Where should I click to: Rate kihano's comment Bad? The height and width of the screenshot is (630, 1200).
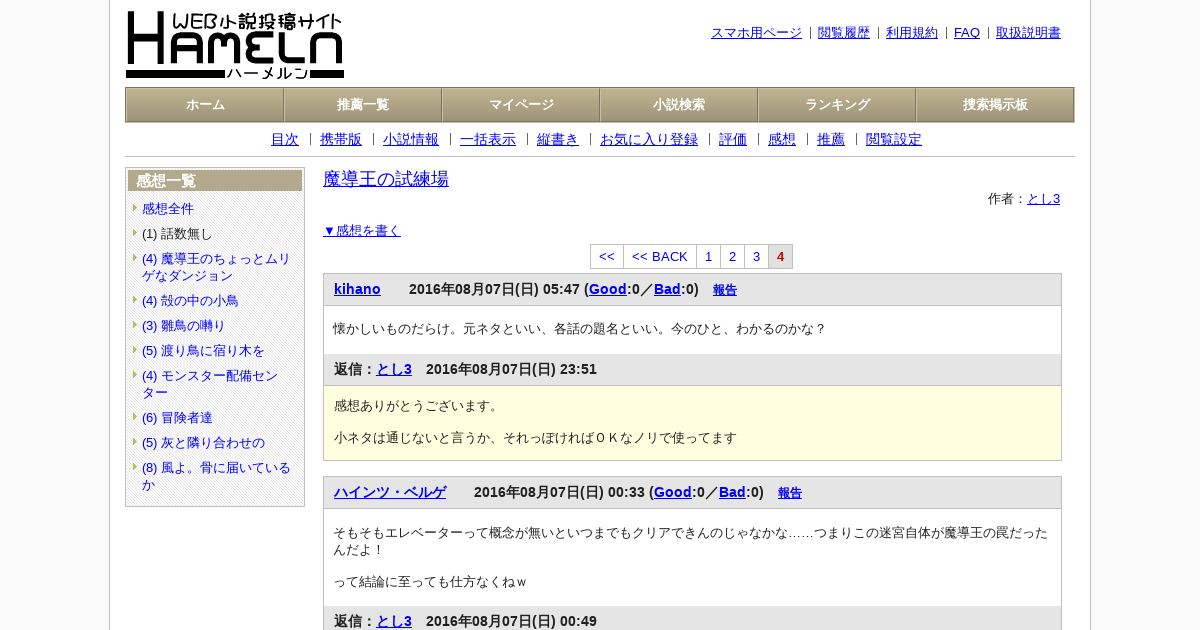tap(667, 290)
